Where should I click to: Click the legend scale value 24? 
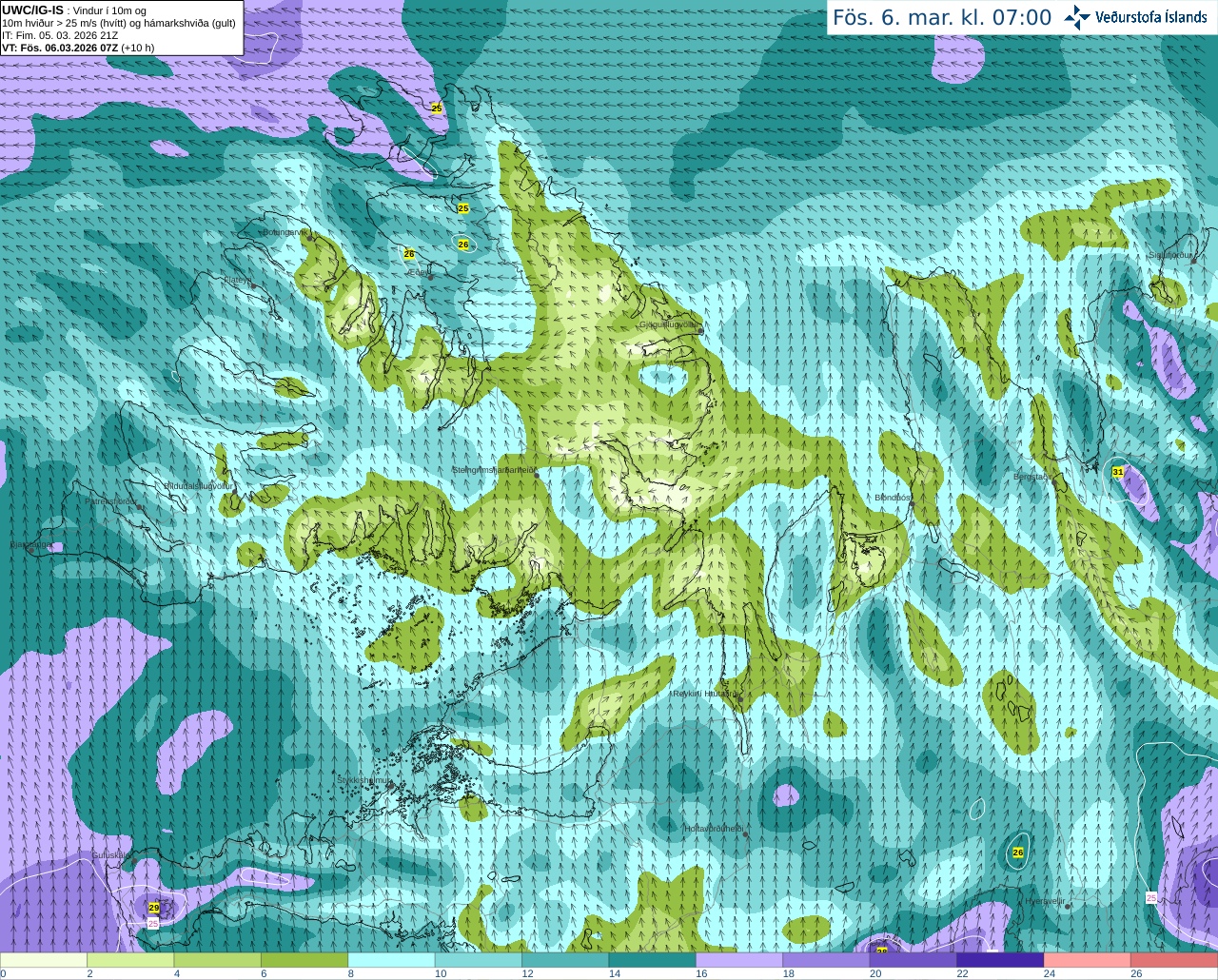tap(1049, 973)
